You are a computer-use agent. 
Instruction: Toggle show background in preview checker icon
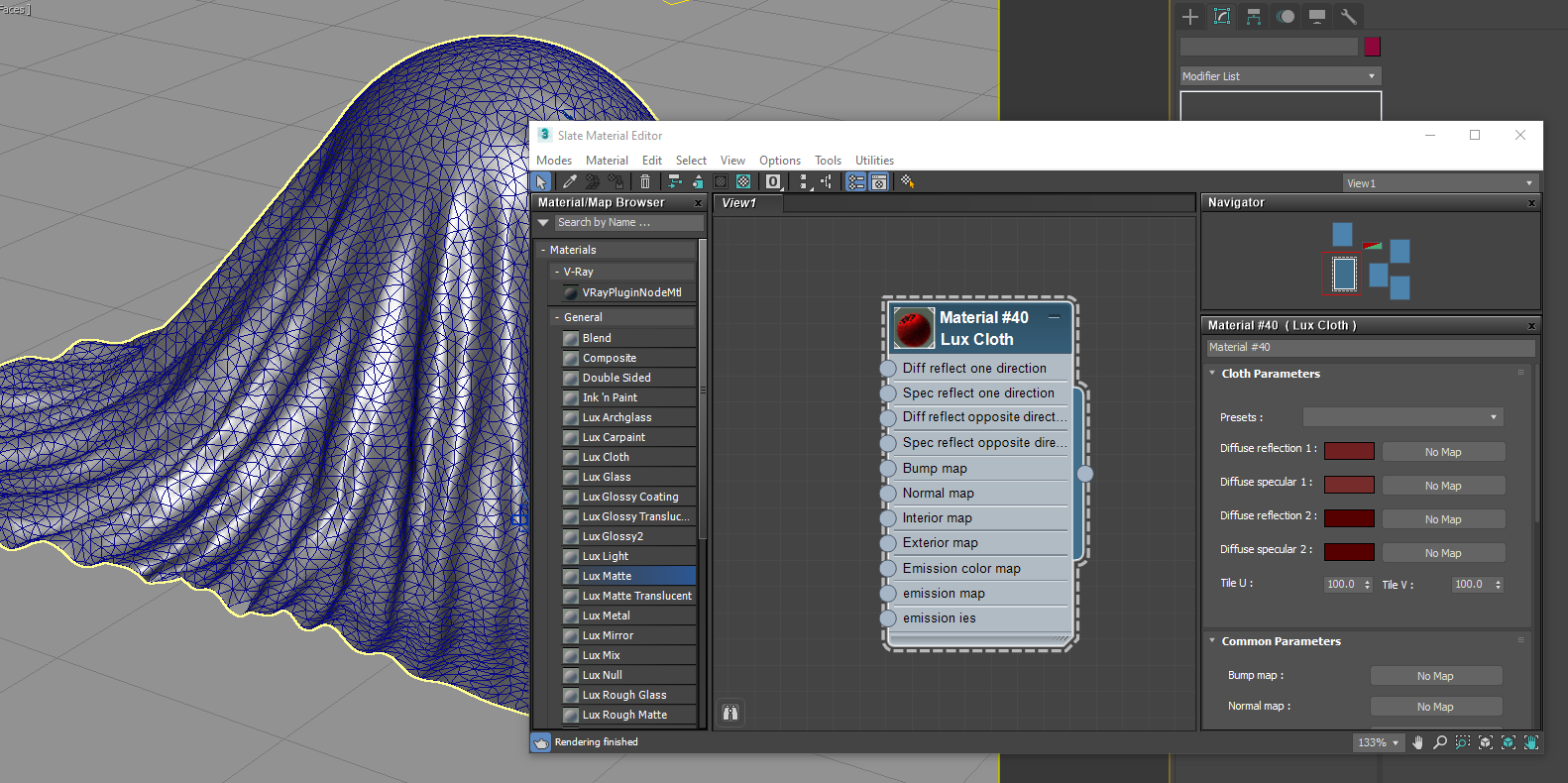coord(743,181)
